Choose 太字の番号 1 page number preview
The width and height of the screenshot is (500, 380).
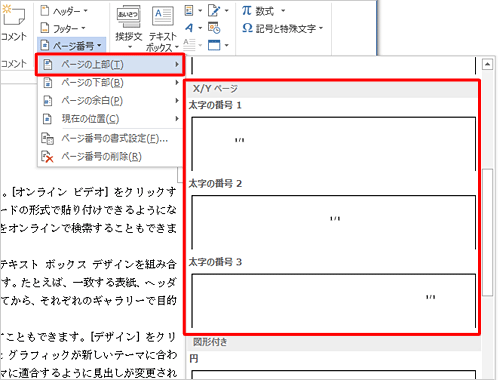pos(333,143)
